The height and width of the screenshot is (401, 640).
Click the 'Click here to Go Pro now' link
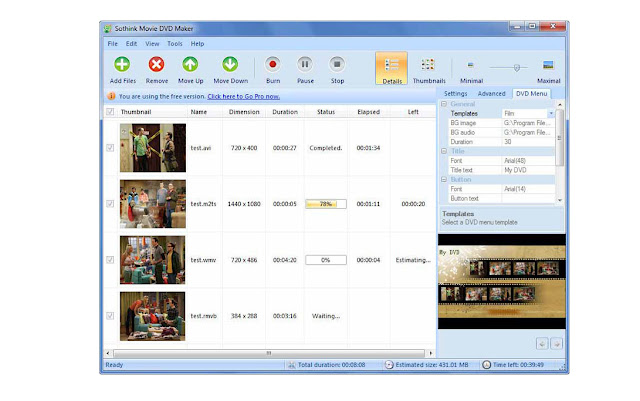pos(244,96)
